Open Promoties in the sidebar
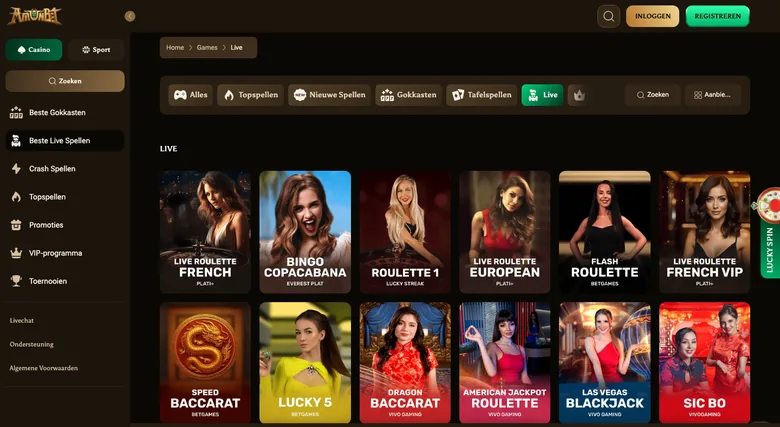This screenshot has height=427, width=780. coord(65,225)
